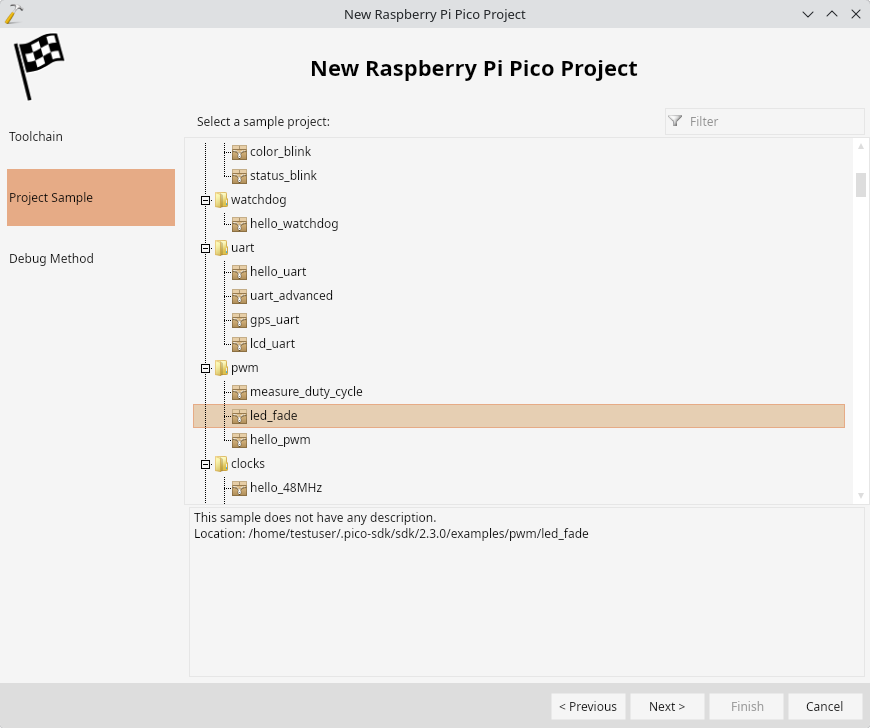Go back with the Previous button
Image resolution: width=870 pixels, height=728 pixels.
coord(588,706)
